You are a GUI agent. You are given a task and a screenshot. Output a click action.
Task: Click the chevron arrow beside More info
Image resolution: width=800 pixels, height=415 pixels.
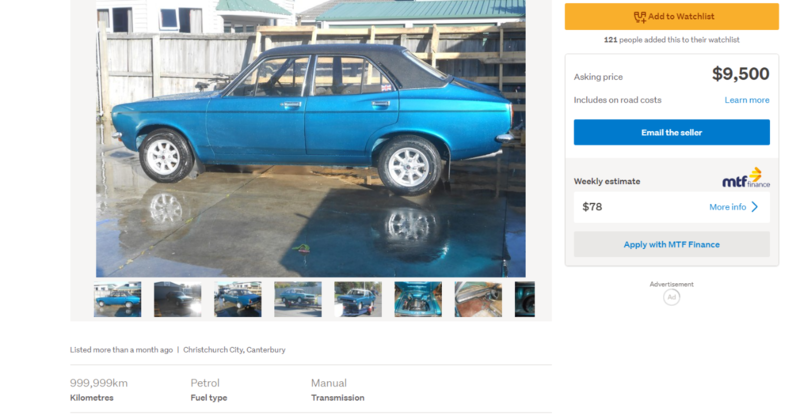[755, 207]
